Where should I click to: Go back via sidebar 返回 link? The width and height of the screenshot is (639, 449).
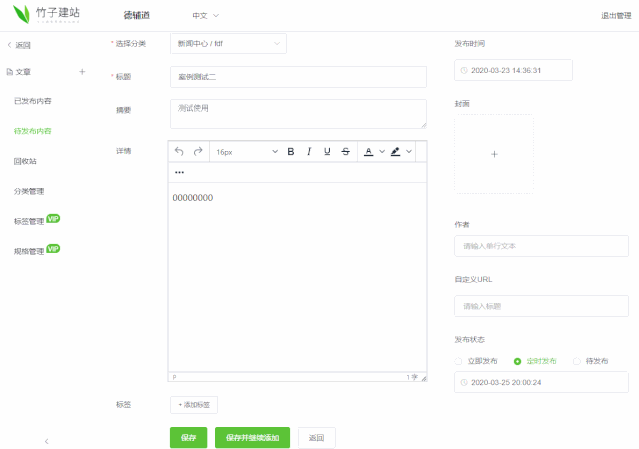19,45
